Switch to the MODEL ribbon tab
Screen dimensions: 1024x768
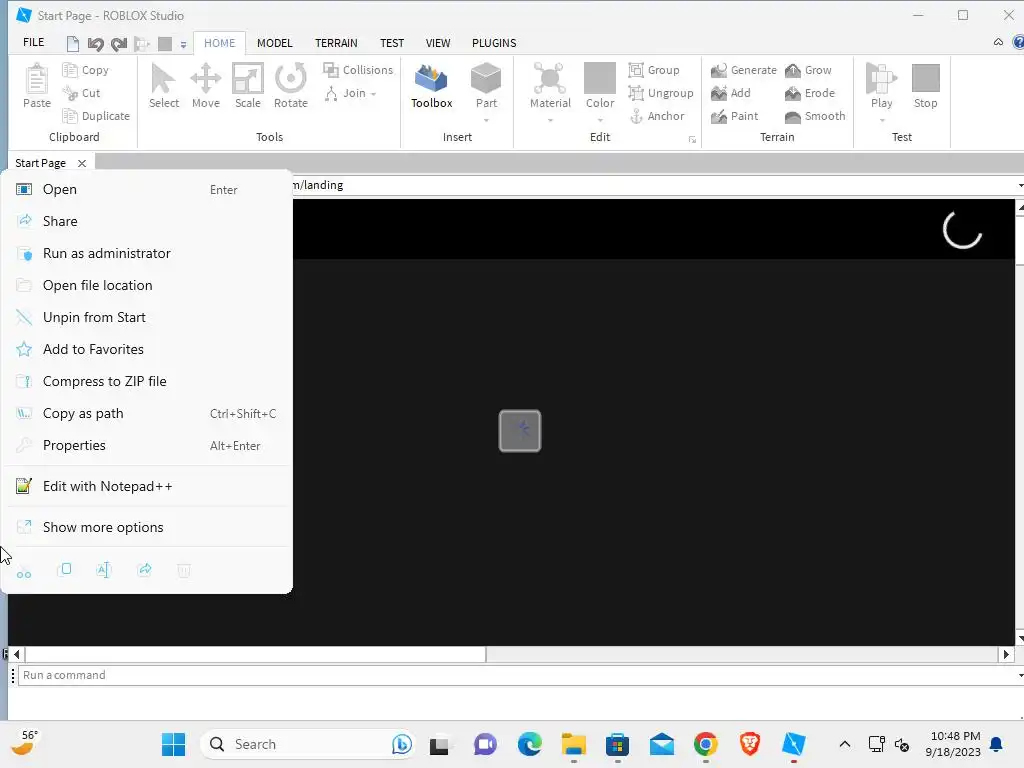pyautogui.click(x=274, y=43)
